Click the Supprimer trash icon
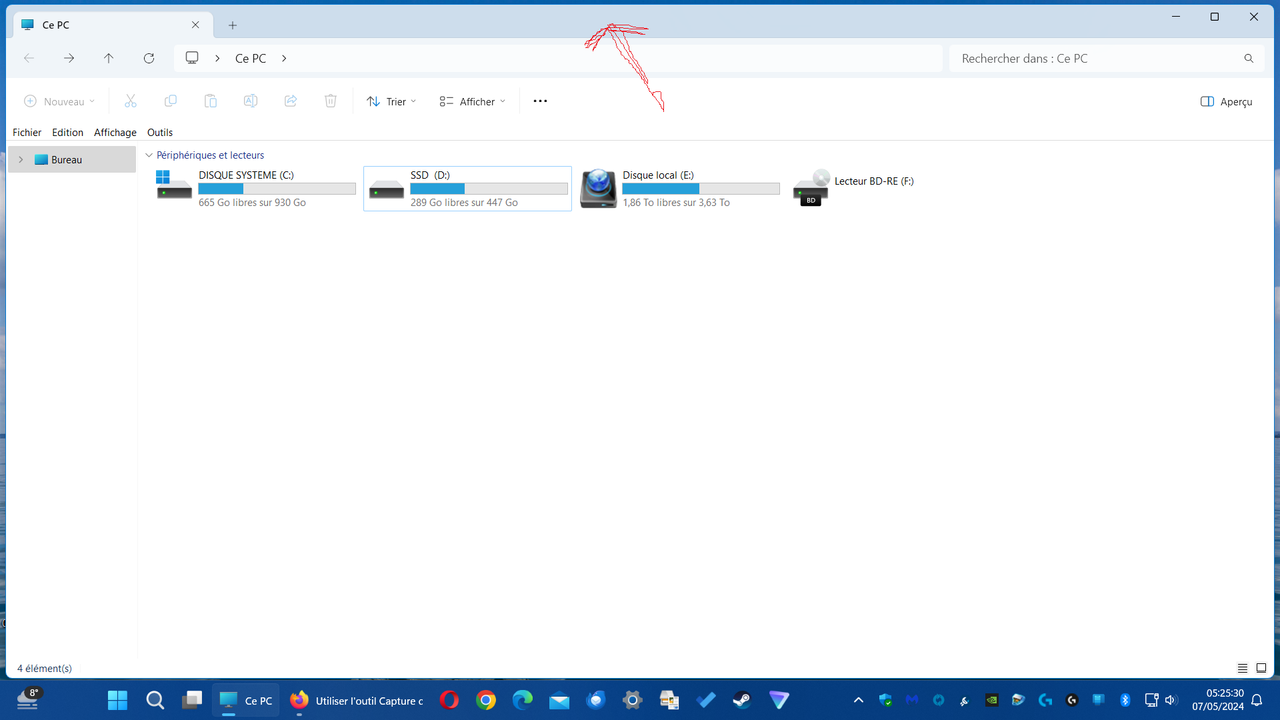 pos(330,100)
